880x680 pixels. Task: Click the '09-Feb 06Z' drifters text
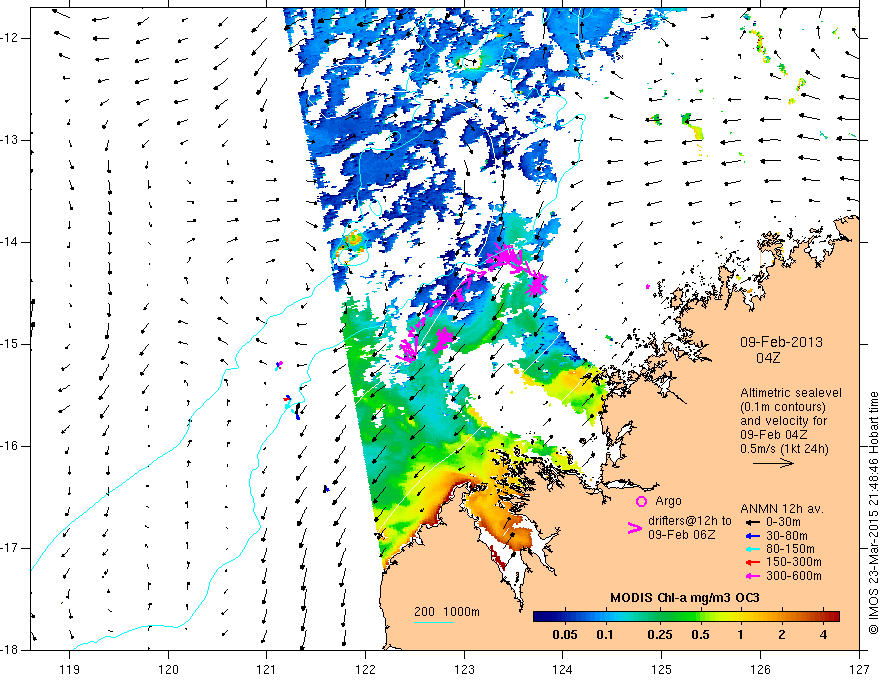(x=682, y=535)
